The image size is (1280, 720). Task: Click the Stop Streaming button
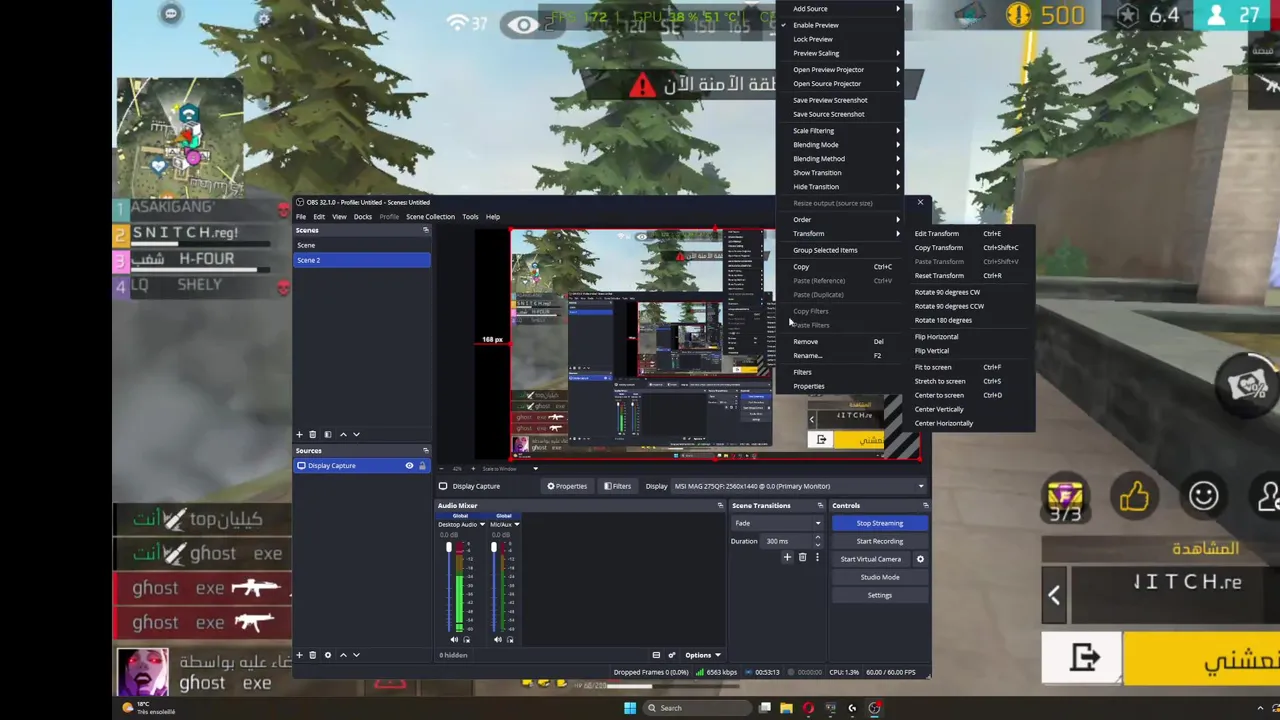[x=879, y=523]
